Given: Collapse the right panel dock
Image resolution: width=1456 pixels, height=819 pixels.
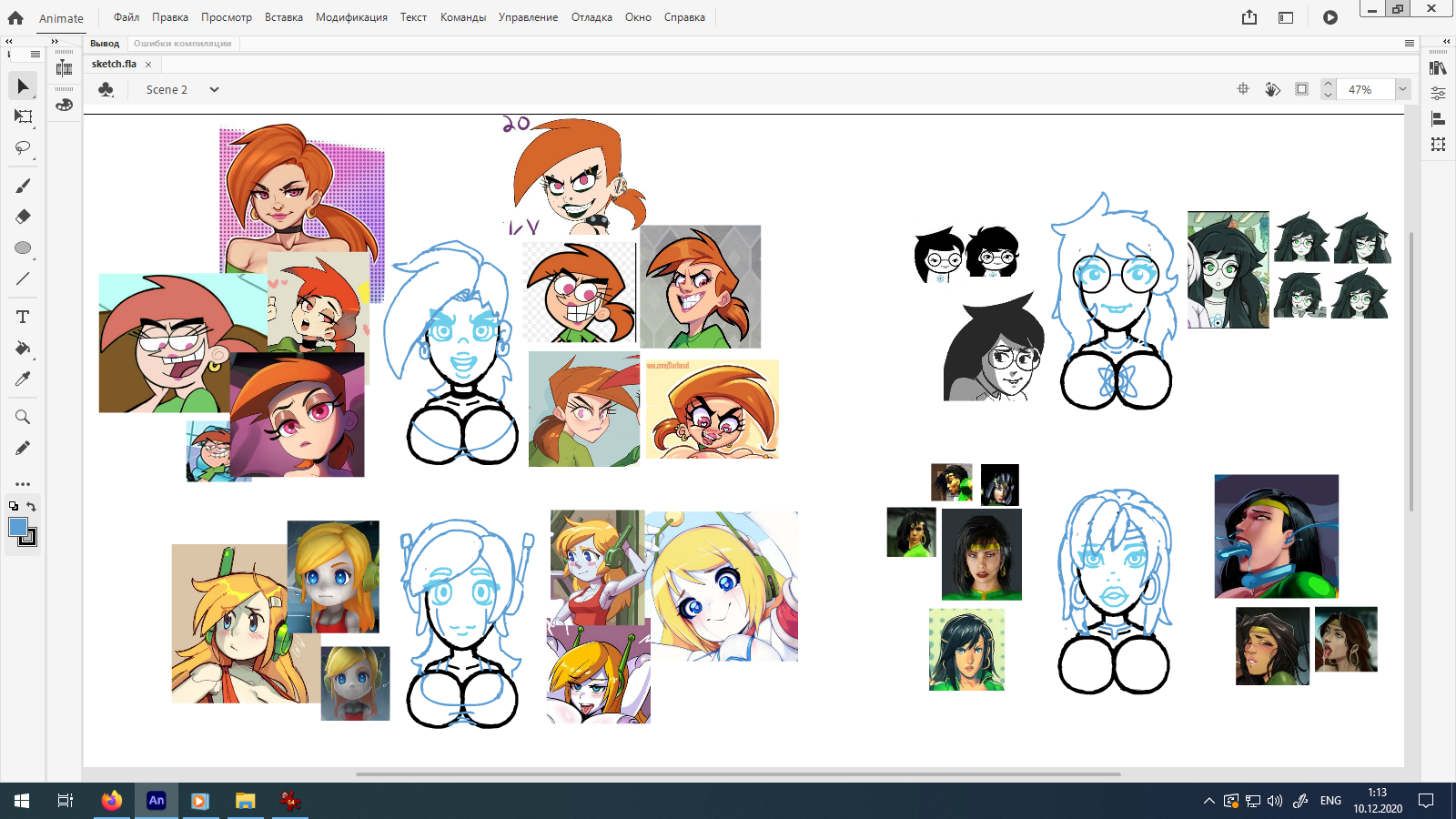Looking at the screenshot, I should click(x=1447, y=42).
